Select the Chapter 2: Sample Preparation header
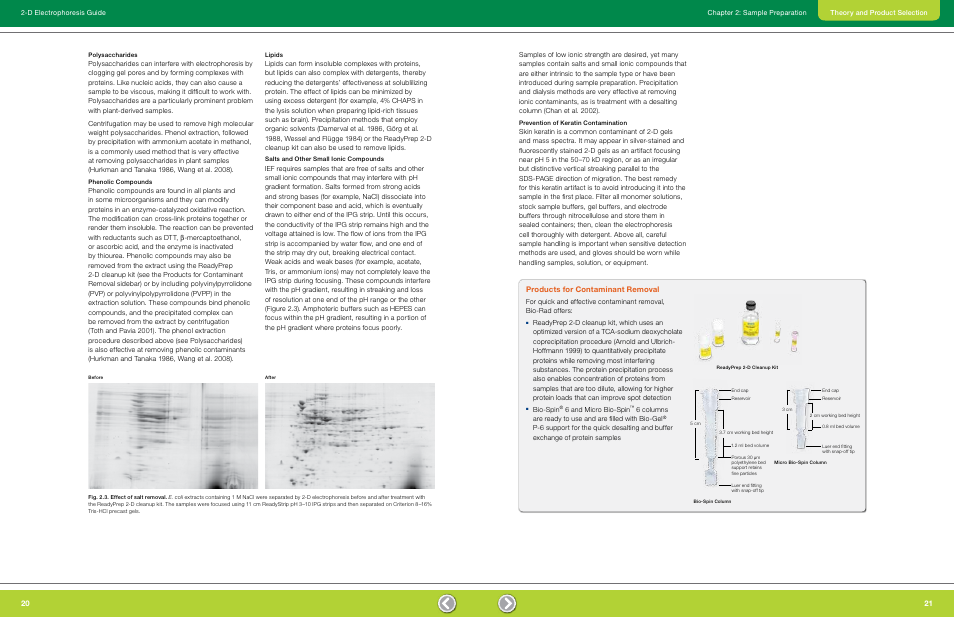 756,13
